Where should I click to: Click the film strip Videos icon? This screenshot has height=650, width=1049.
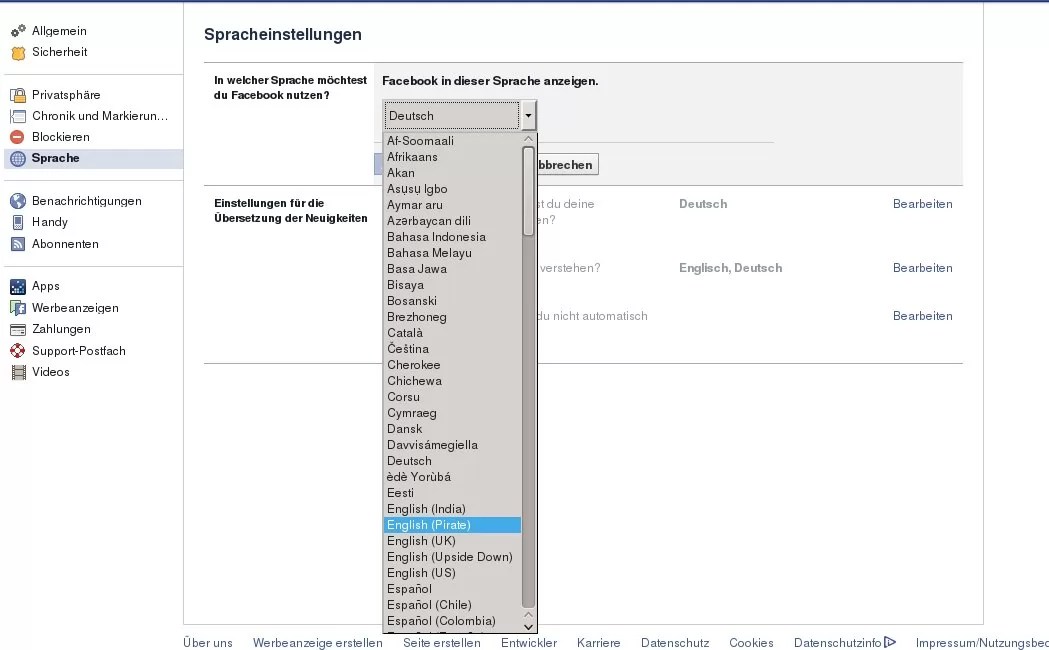(x=18, y=372)
